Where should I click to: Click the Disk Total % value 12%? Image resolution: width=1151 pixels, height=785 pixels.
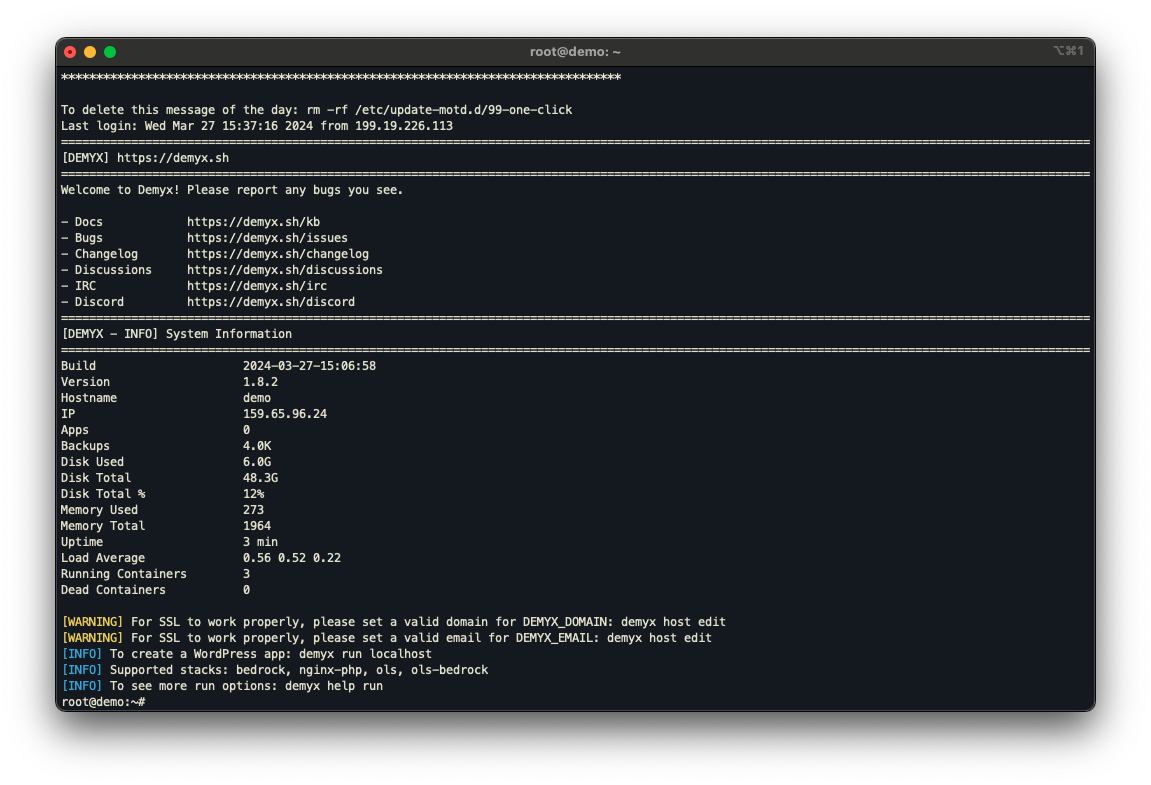pyautogui.click(x=253, y=494)
